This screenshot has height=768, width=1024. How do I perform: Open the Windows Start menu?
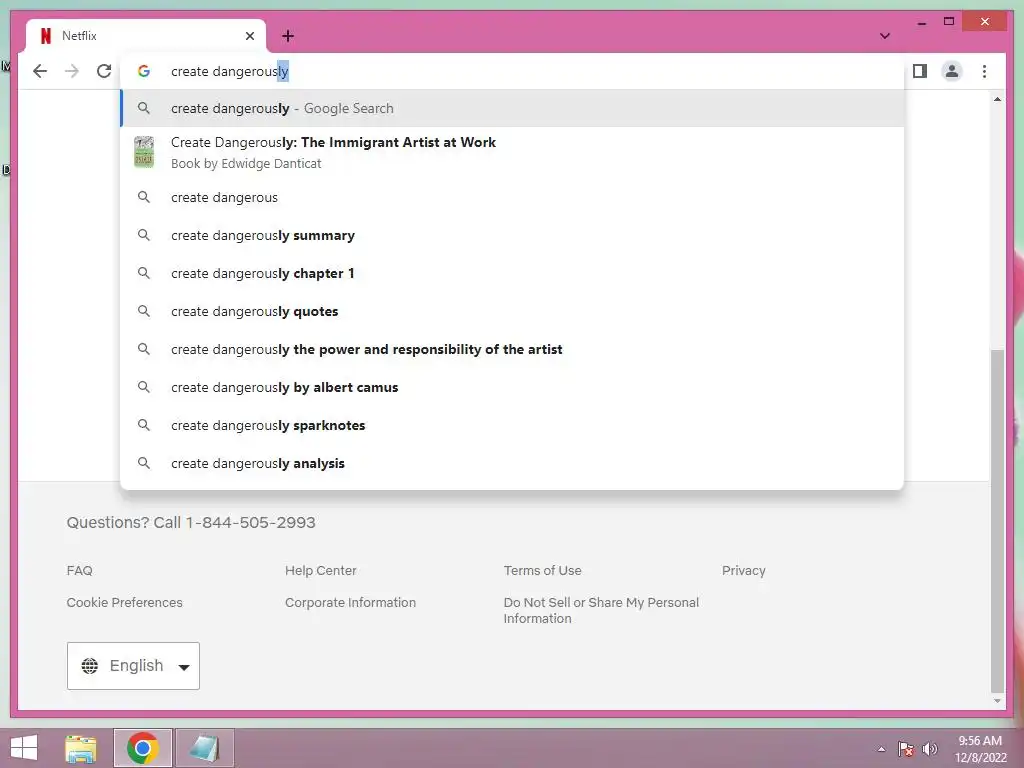pos(24,748)
